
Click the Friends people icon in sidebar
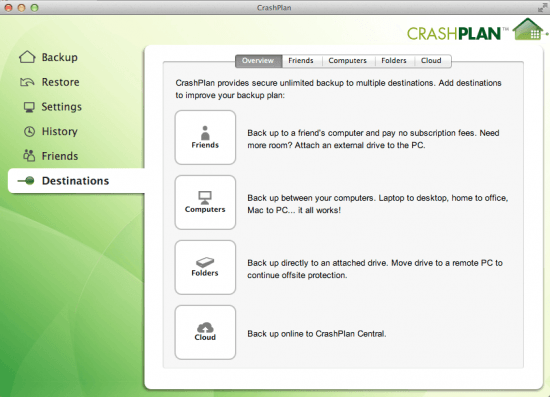29,156
